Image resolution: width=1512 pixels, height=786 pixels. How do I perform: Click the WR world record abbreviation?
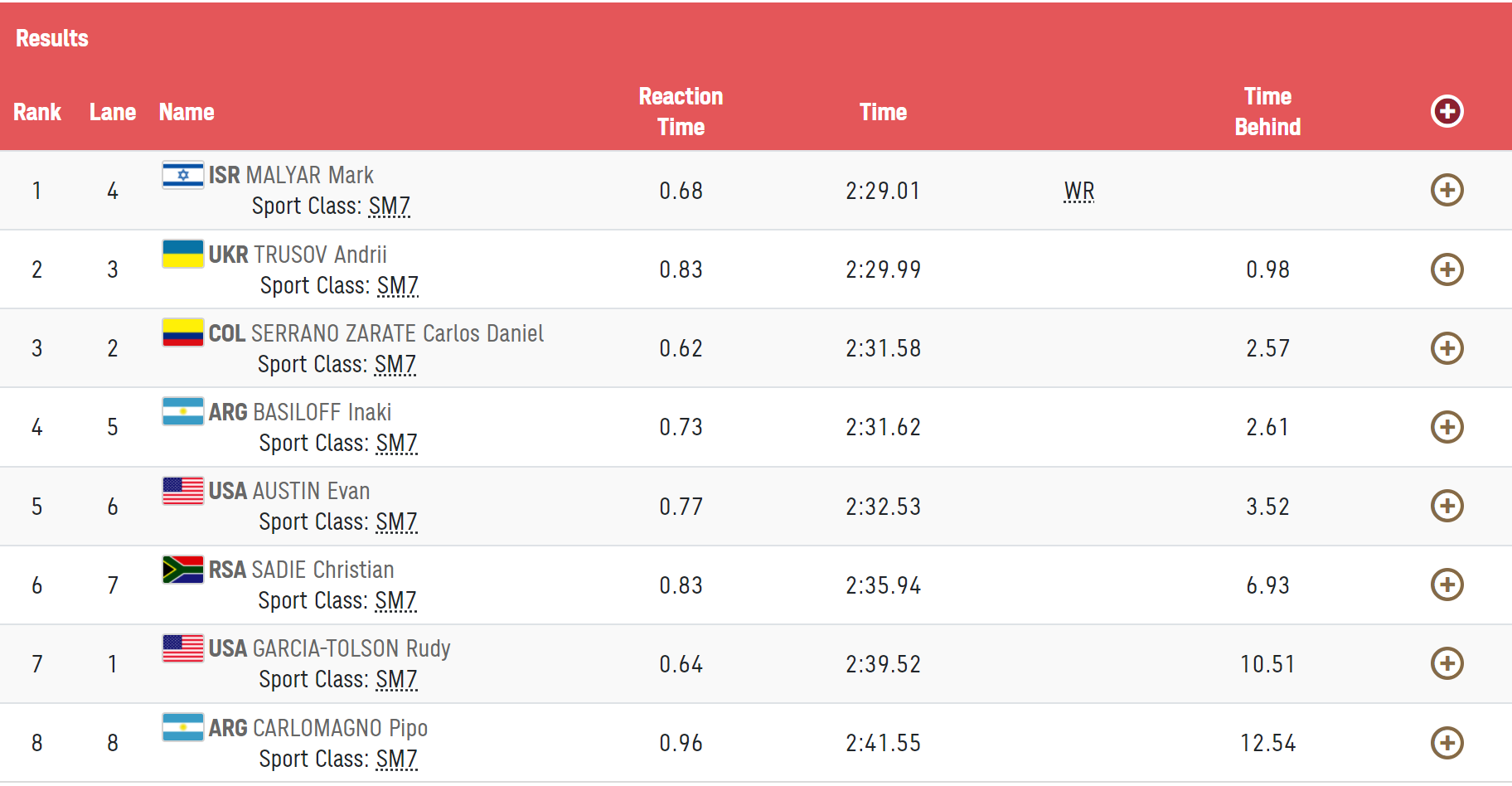(1079, 192)
